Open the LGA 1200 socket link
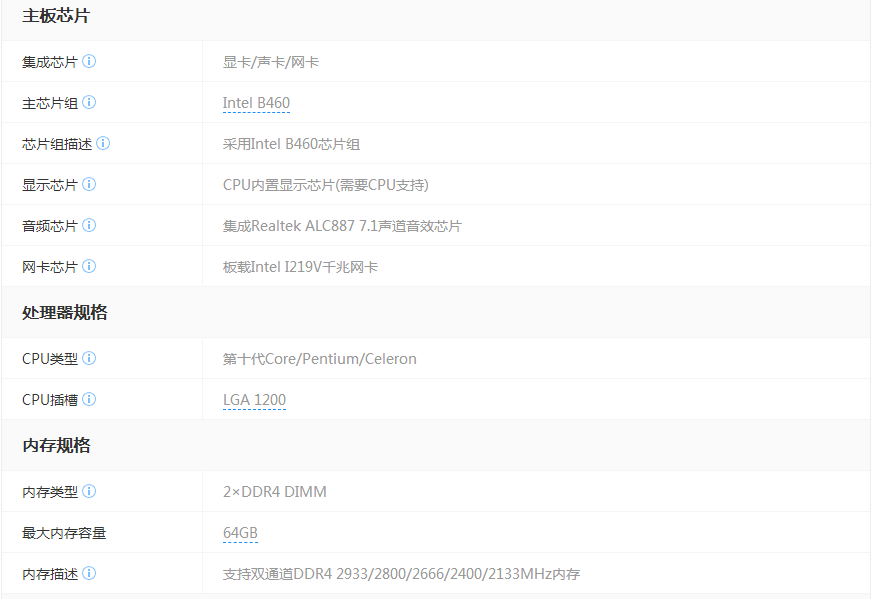Screen dimensions: 873x599 point(254,401)
